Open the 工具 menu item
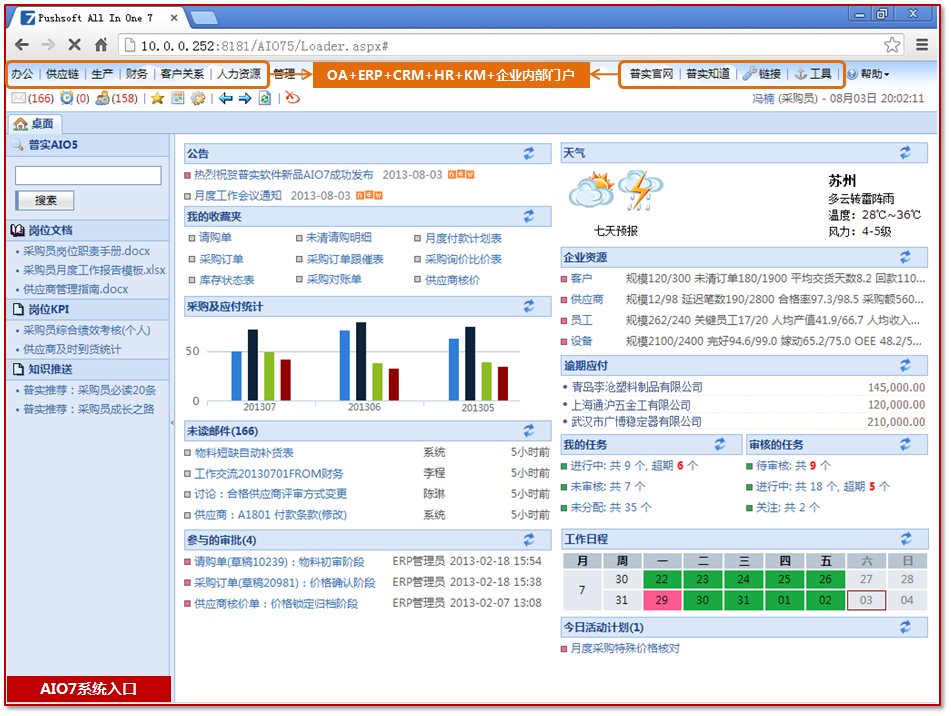Screen dimensions: 951x716 (813, 74)
